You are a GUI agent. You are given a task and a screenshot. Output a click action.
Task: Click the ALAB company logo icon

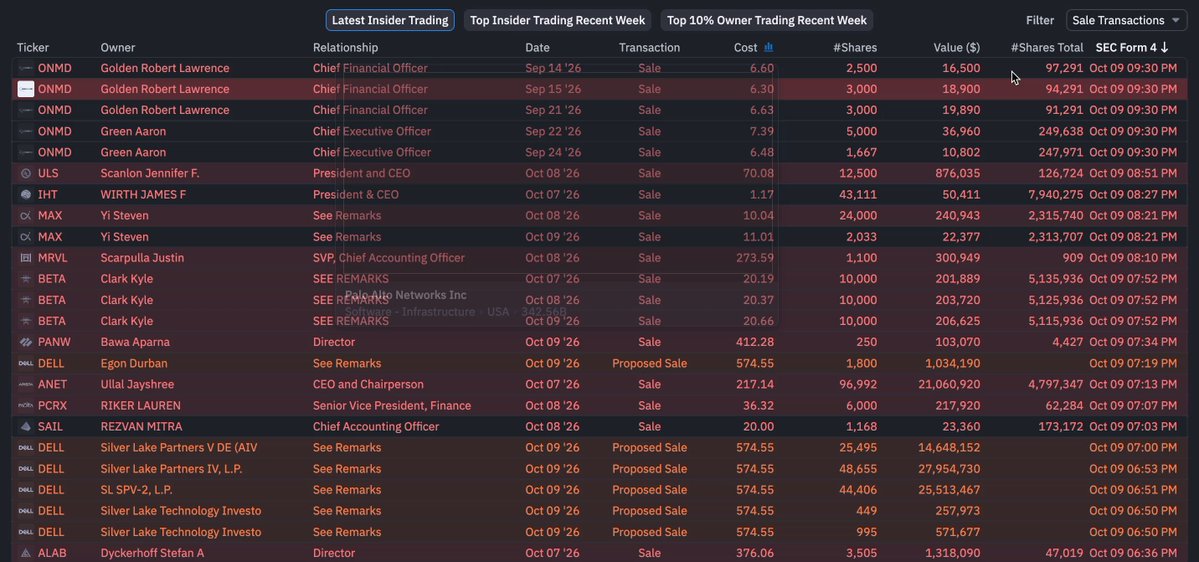[x=25, y=553]
